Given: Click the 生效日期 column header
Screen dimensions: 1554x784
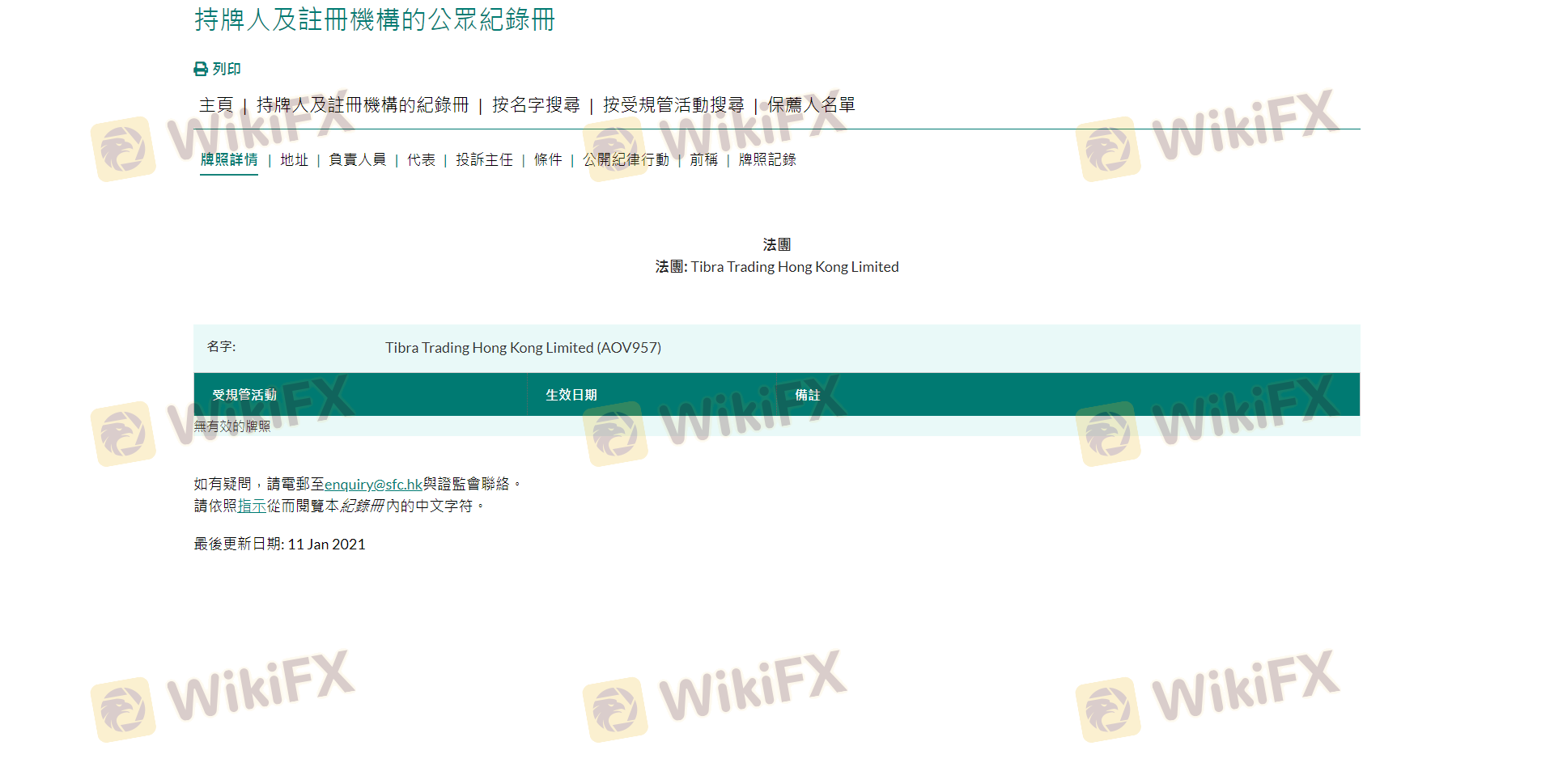Looking at the screenshot, I should click(x=571, y=395).
